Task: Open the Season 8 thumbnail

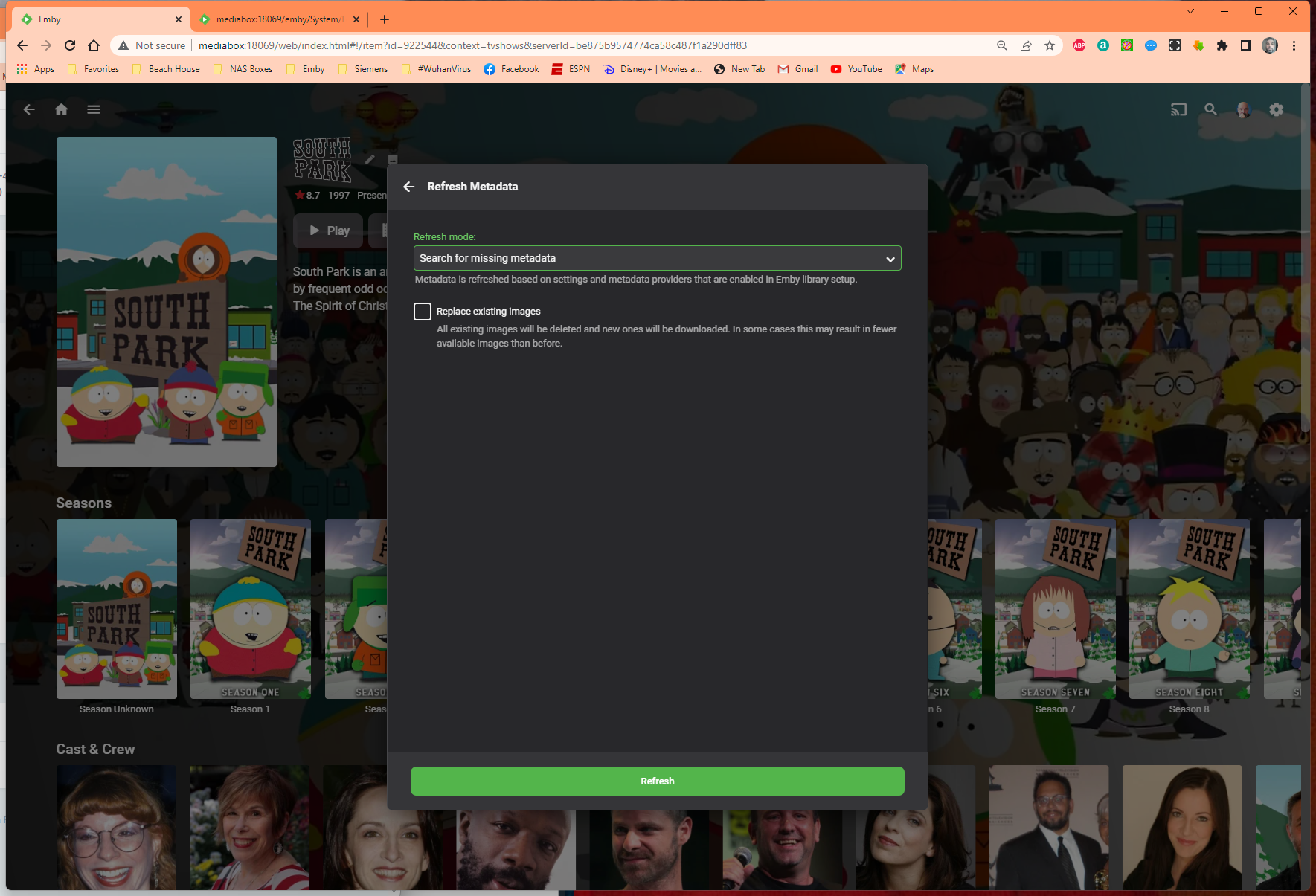Action: tap(1190, 609)
